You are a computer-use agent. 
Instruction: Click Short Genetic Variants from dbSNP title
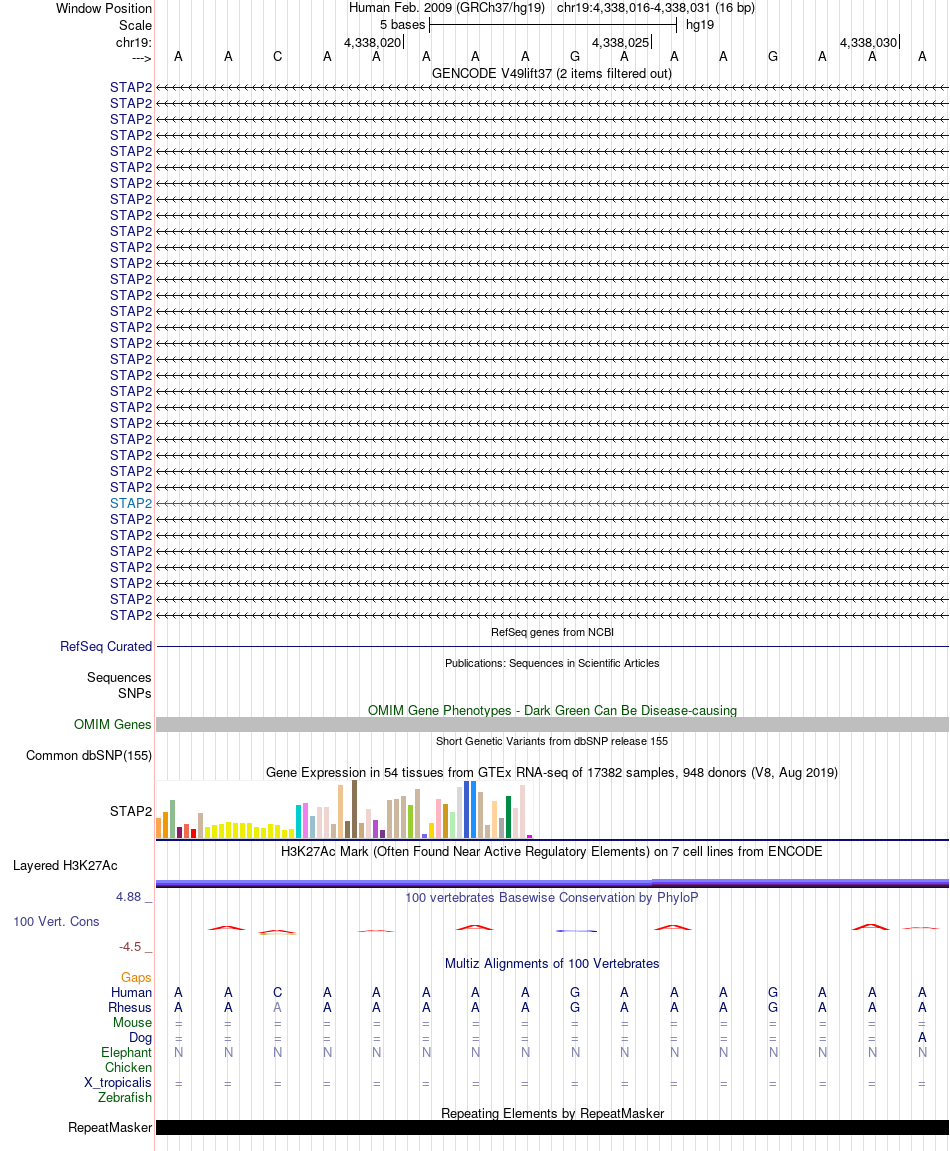552,741
